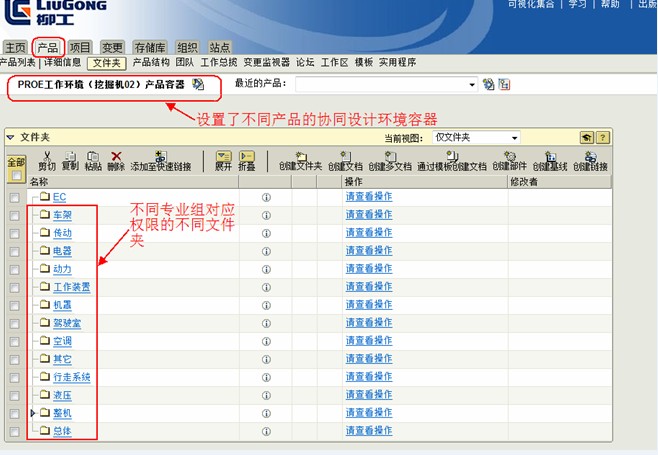Click the info icon in 车架 row
Viewport: 658px width, 455px height.
pyautogui.click(x=266, y=215)
